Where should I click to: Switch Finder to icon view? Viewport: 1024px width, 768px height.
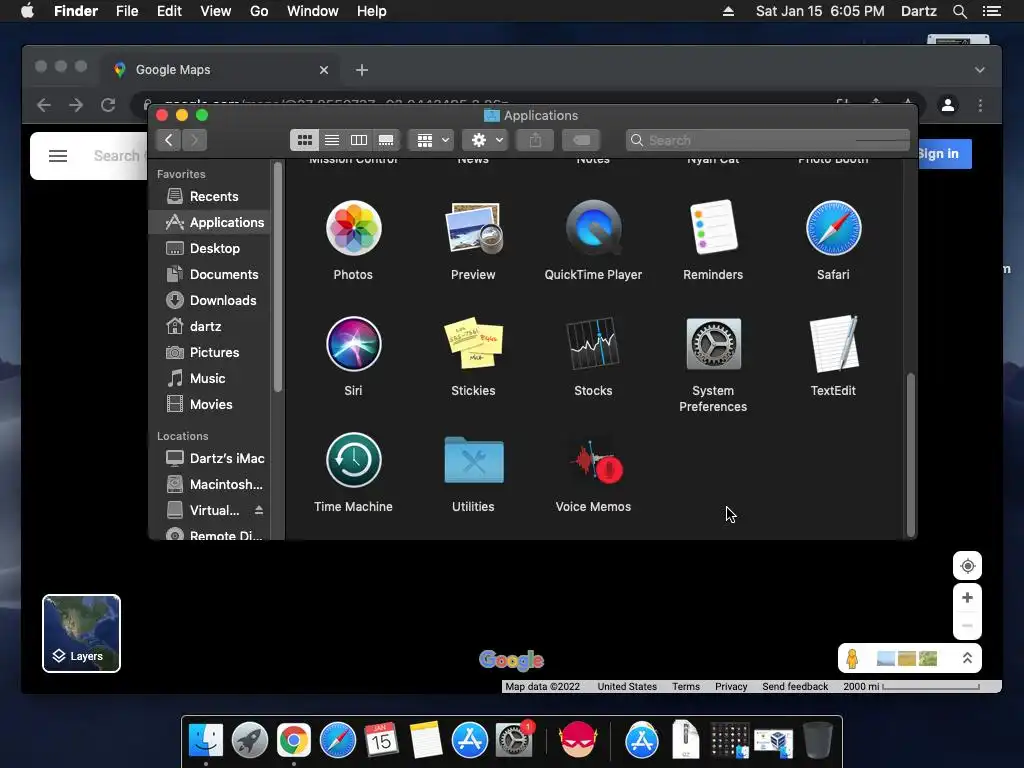tap(304, 140)
